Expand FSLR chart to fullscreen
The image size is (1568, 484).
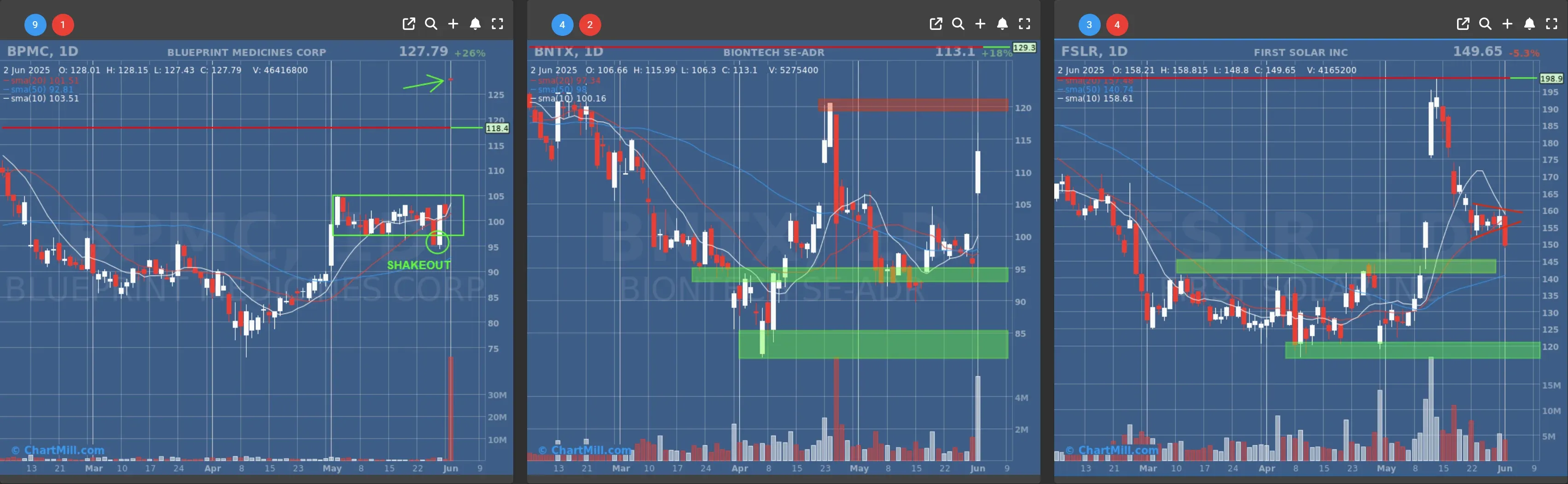pyautogui.click(x=1551, y=24)
